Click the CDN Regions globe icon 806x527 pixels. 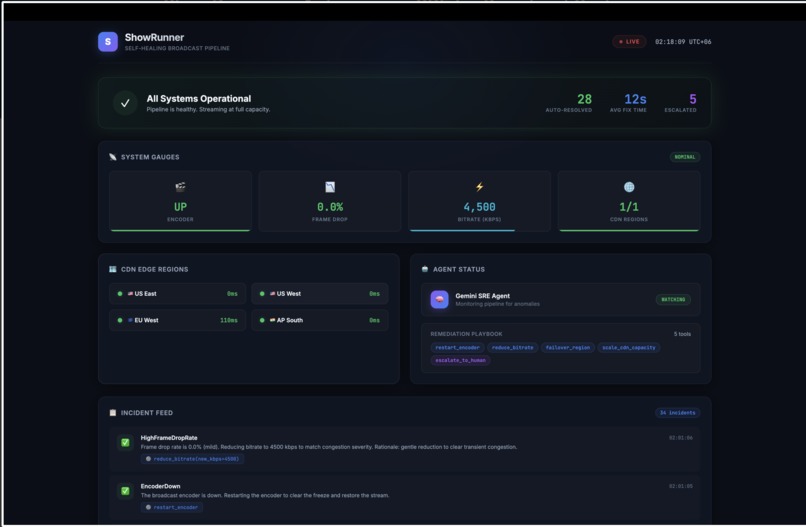pos(629,187)
